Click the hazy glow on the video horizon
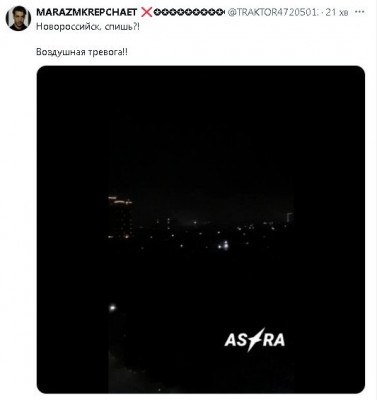This screenshot has height=400, width=377. click(196, 221)
